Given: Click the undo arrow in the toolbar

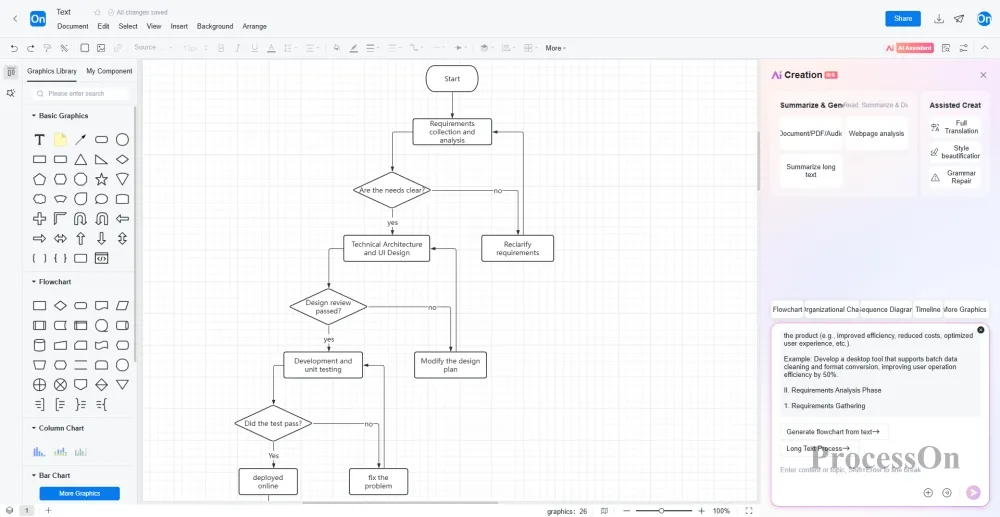Looking at the screenshot, I should (14, 48).
